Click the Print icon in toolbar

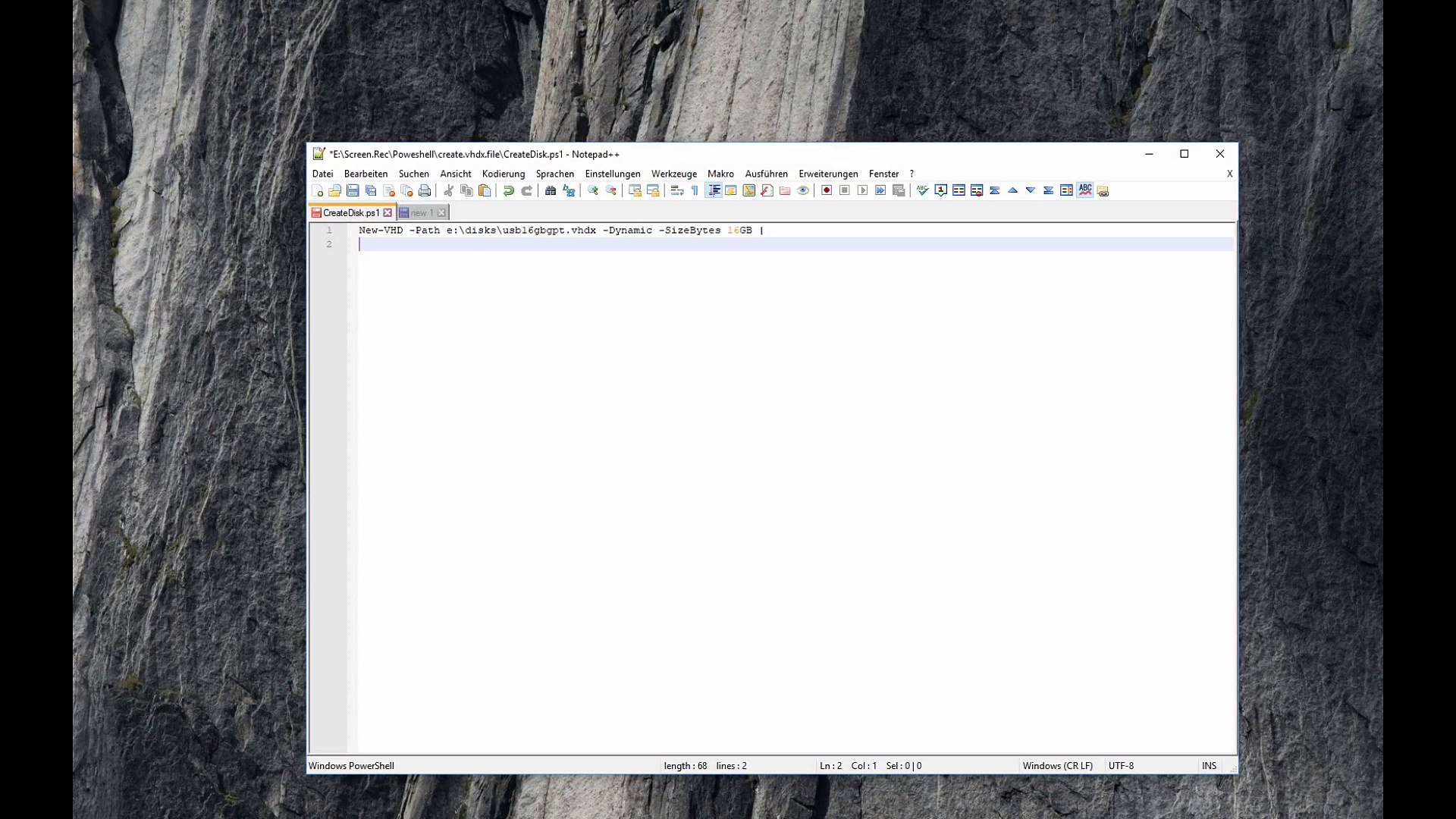tap(425, 190)
